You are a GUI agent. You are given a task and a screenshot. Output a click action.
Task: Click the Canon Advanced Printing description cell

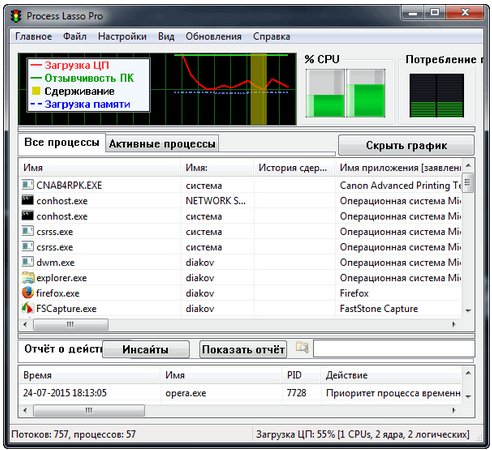pos(400,185)
